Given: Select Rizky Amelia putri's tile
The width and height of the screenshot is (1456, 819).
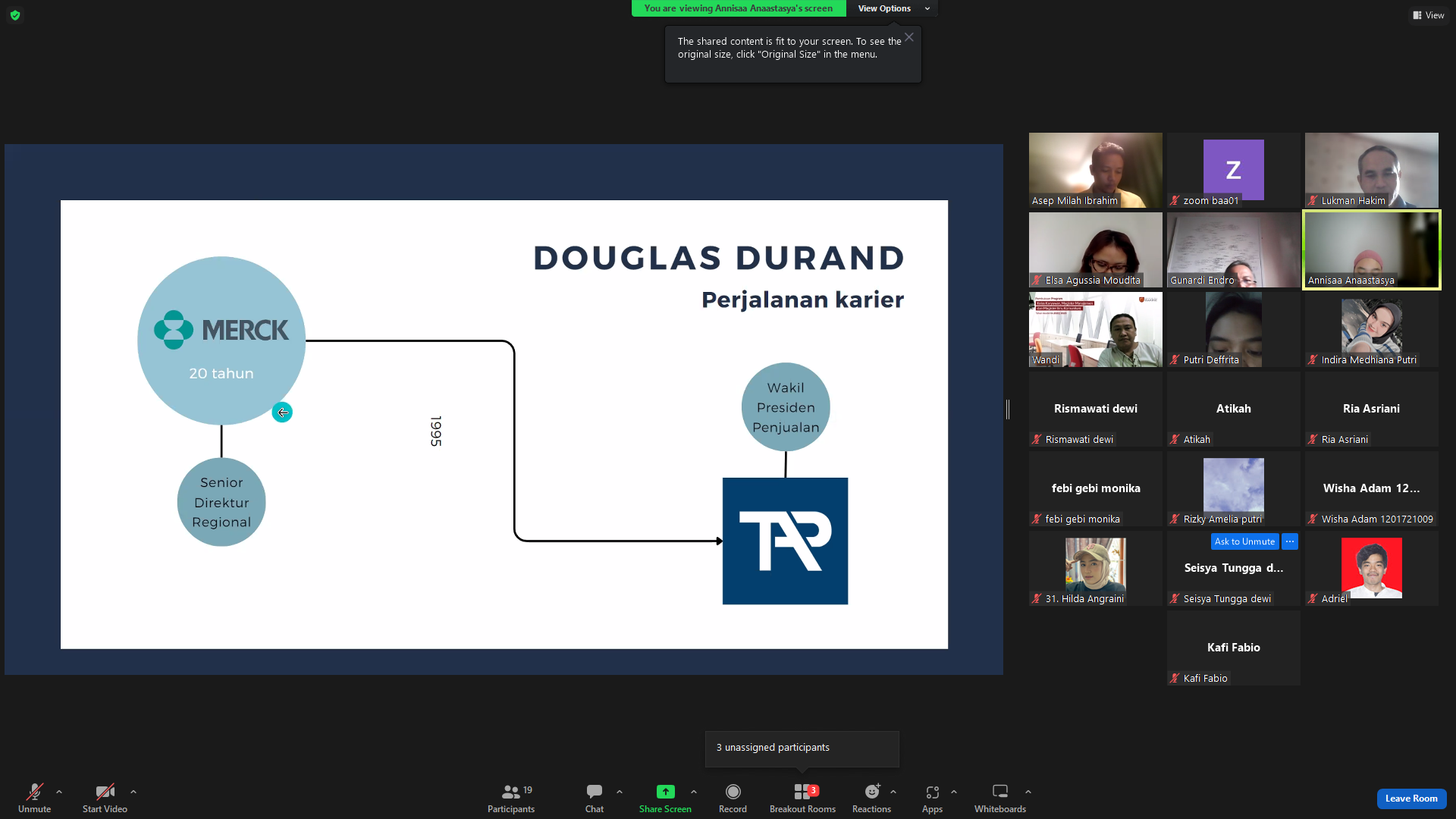Looking at the screenshot, I should (1233, 488).
